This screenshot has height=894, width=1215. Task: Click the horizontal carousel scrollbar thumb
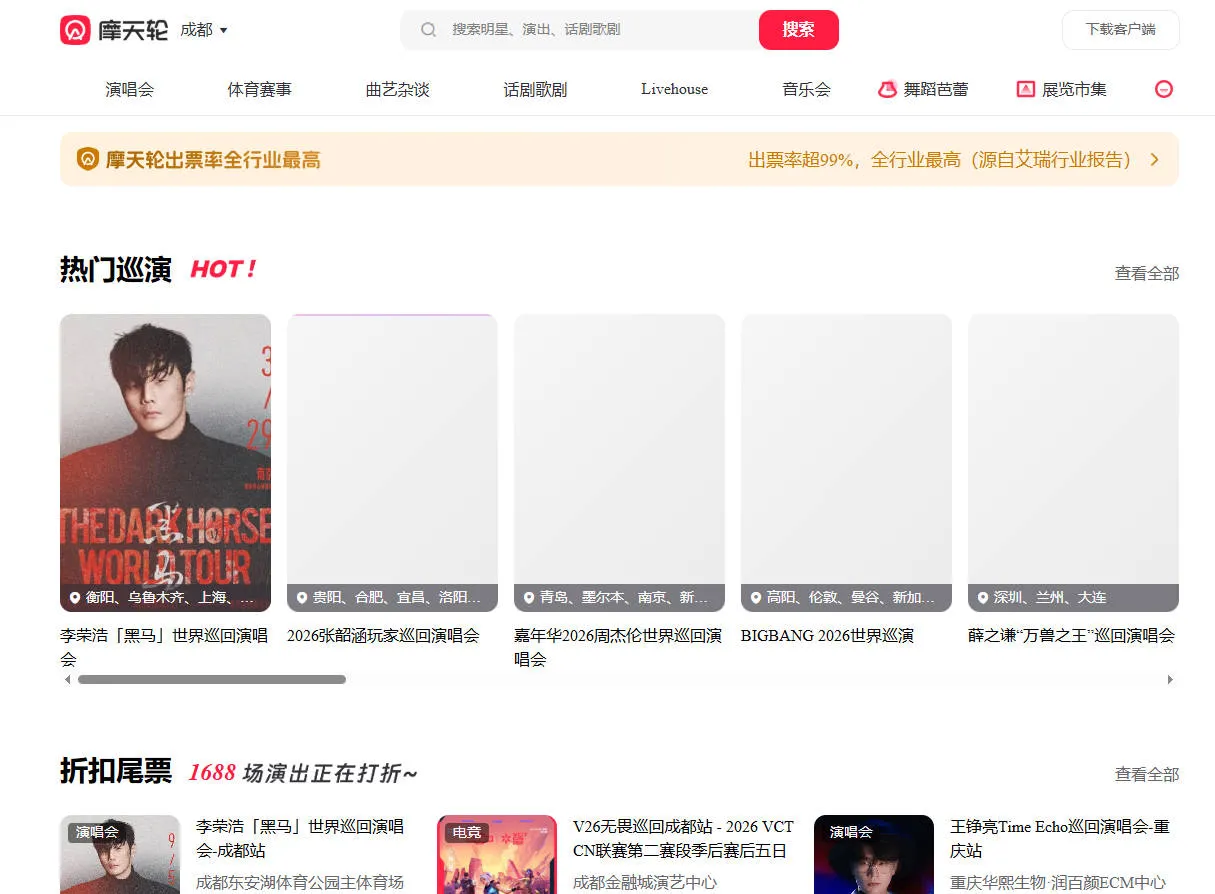click(212, 679)
